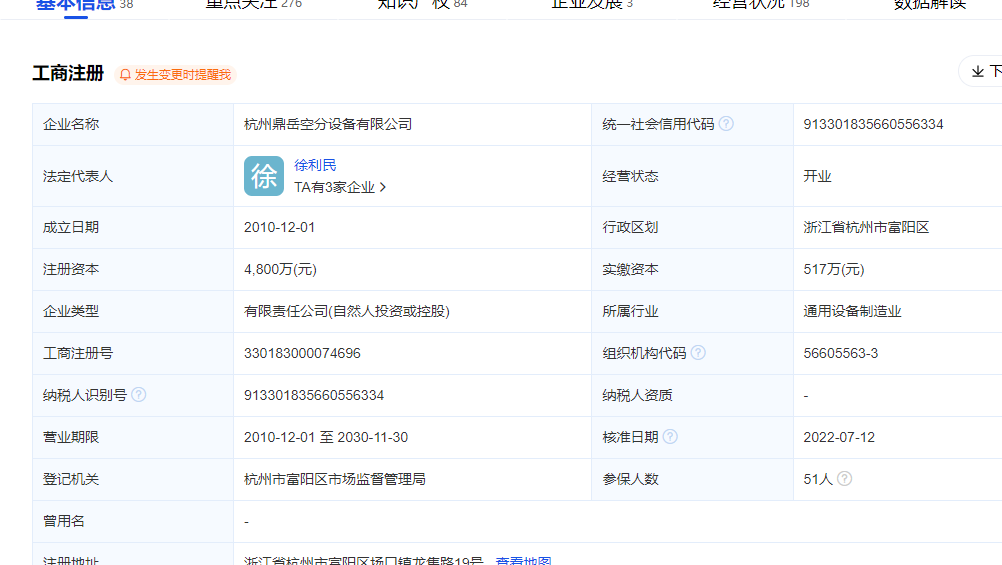Select registration number 330183000074696
This screenshot has width=1002, height=565.
[302, 353]
